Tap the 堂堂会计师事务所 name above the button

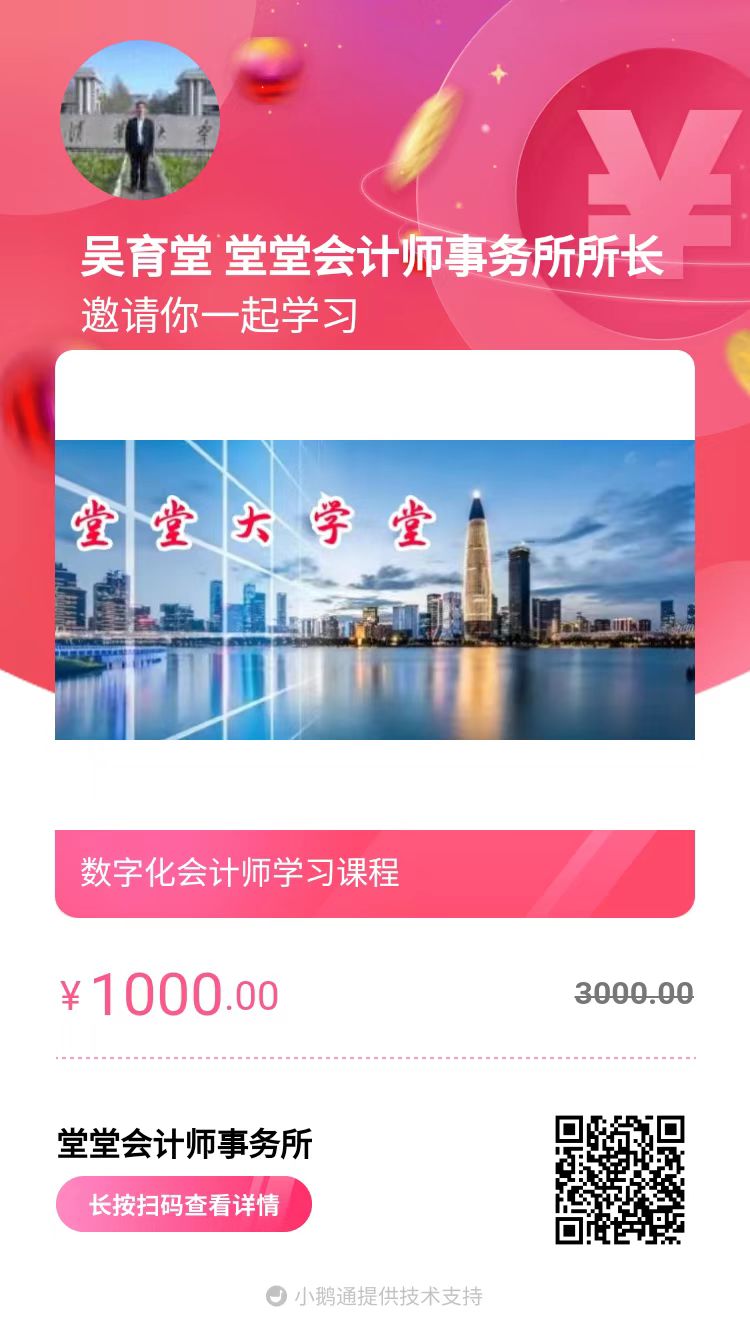185,1144
